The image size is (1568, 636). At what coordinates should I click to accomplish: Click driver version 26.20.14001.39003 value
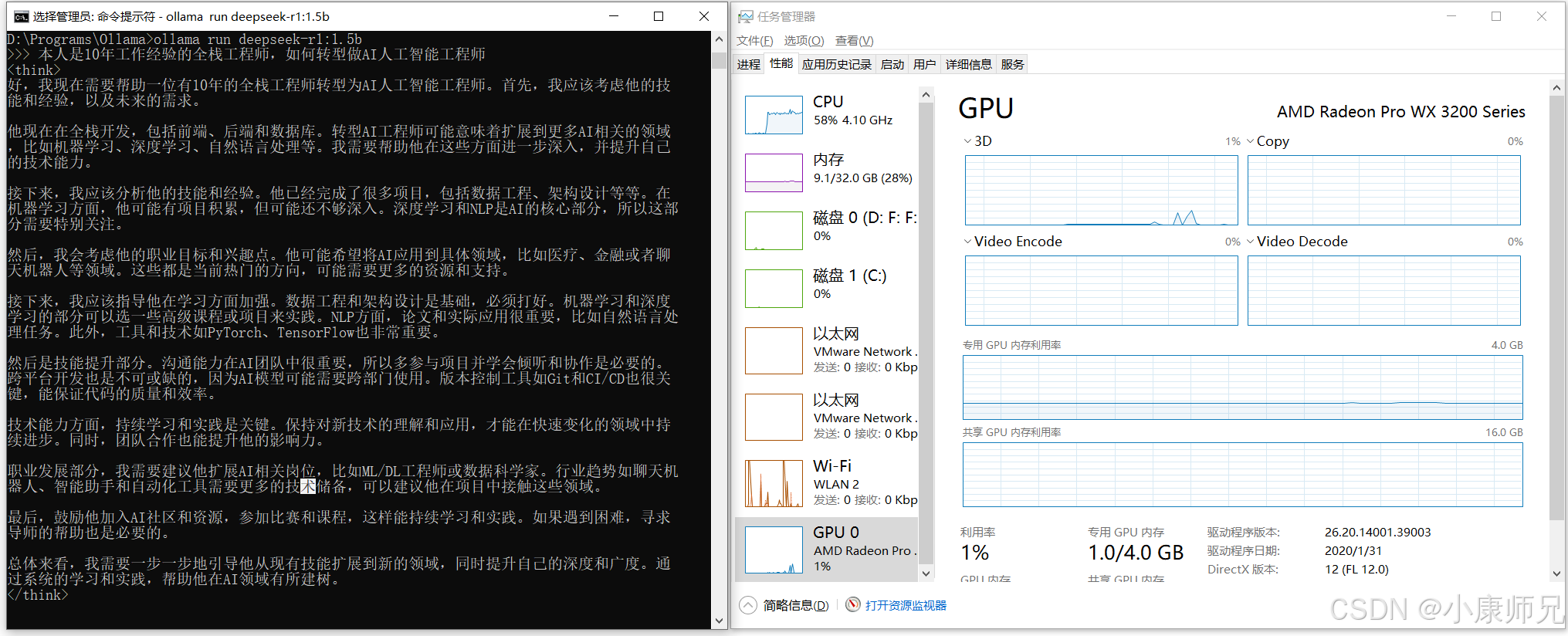point(1377,532)
